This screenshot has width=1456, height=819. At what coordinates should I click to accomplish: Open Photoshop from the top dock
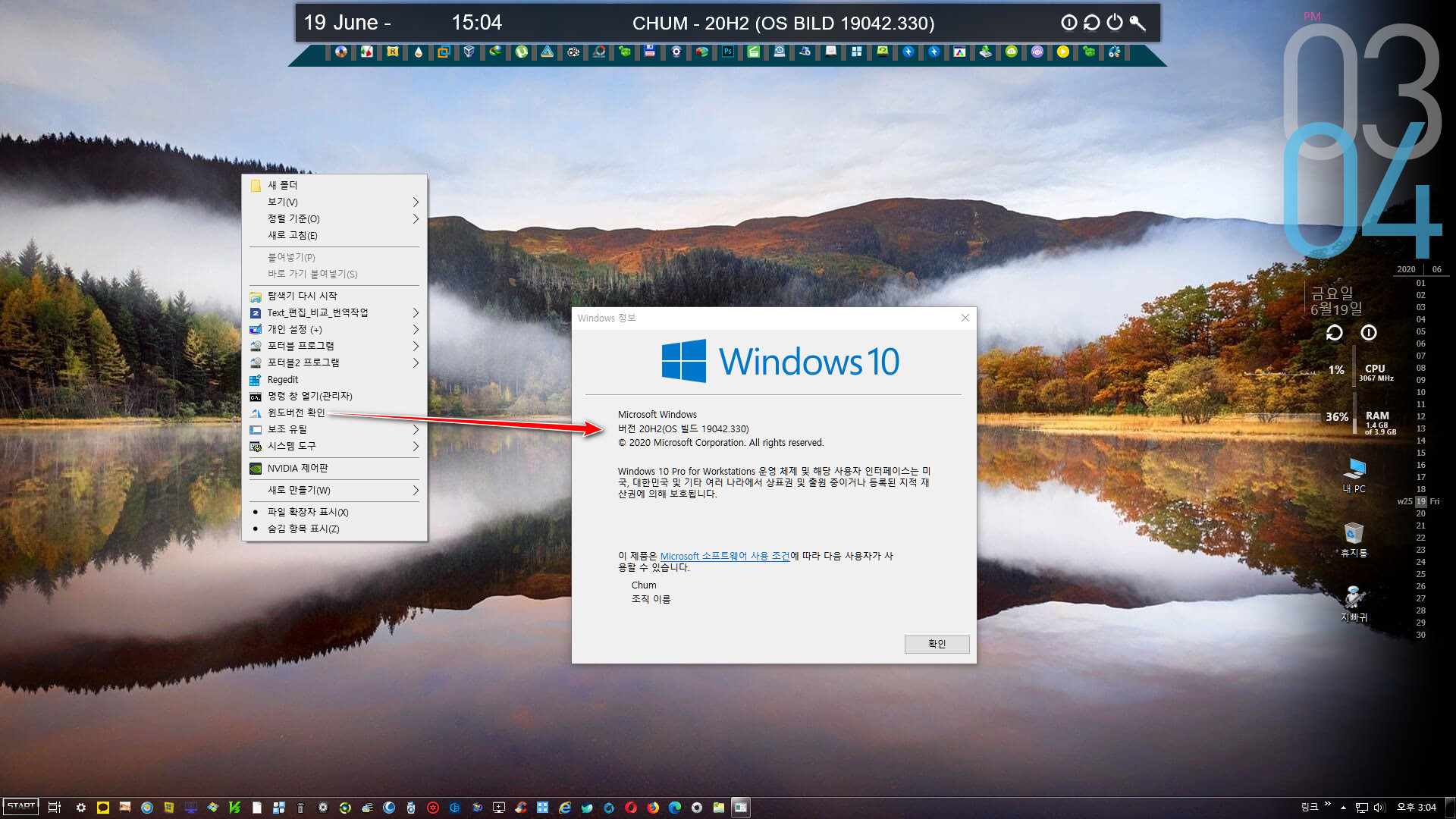[x=728, y=52]
